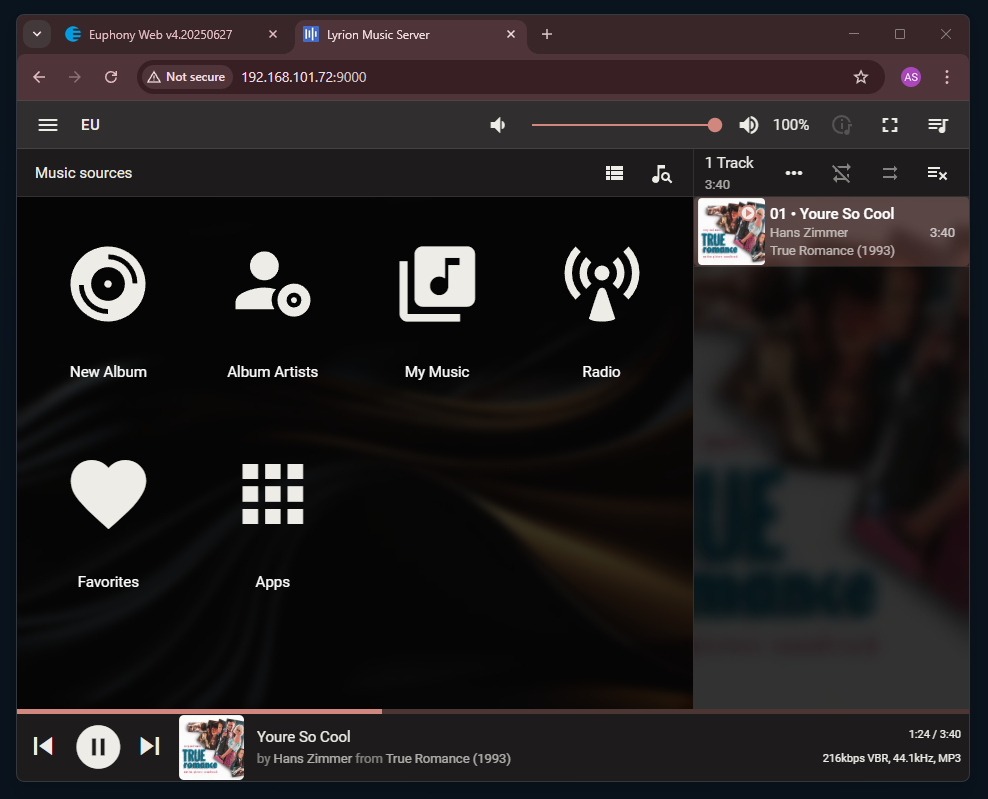Open the tab search dropdown
Screen dimensions: 988x799
pyautogui.click(x=37, y=34)
